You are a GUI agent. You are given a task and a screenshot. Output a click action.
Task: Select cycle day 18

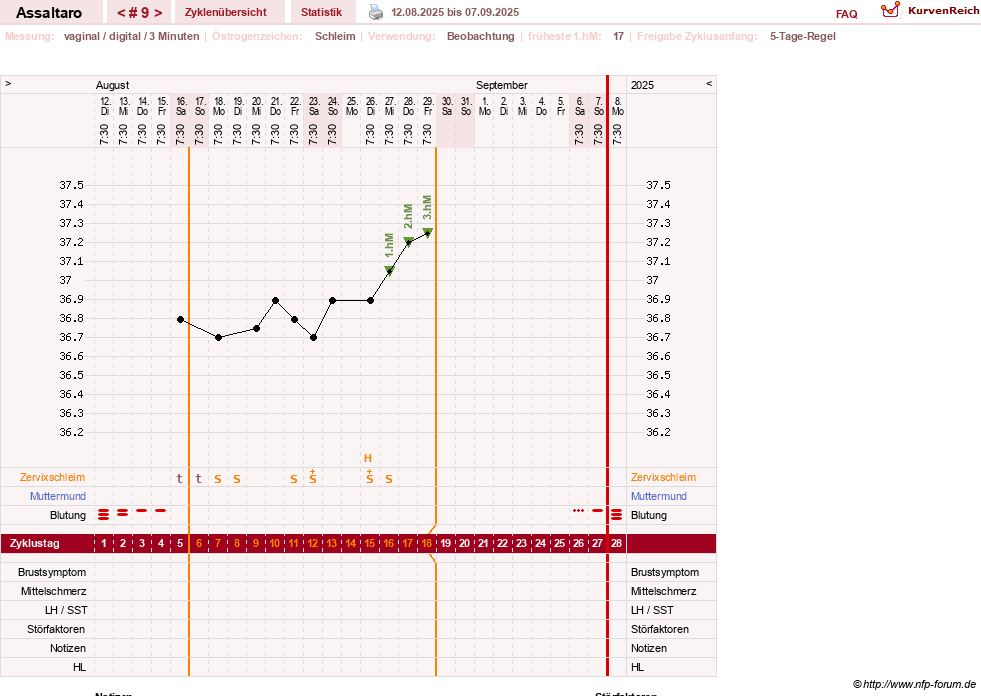[427, 543]
